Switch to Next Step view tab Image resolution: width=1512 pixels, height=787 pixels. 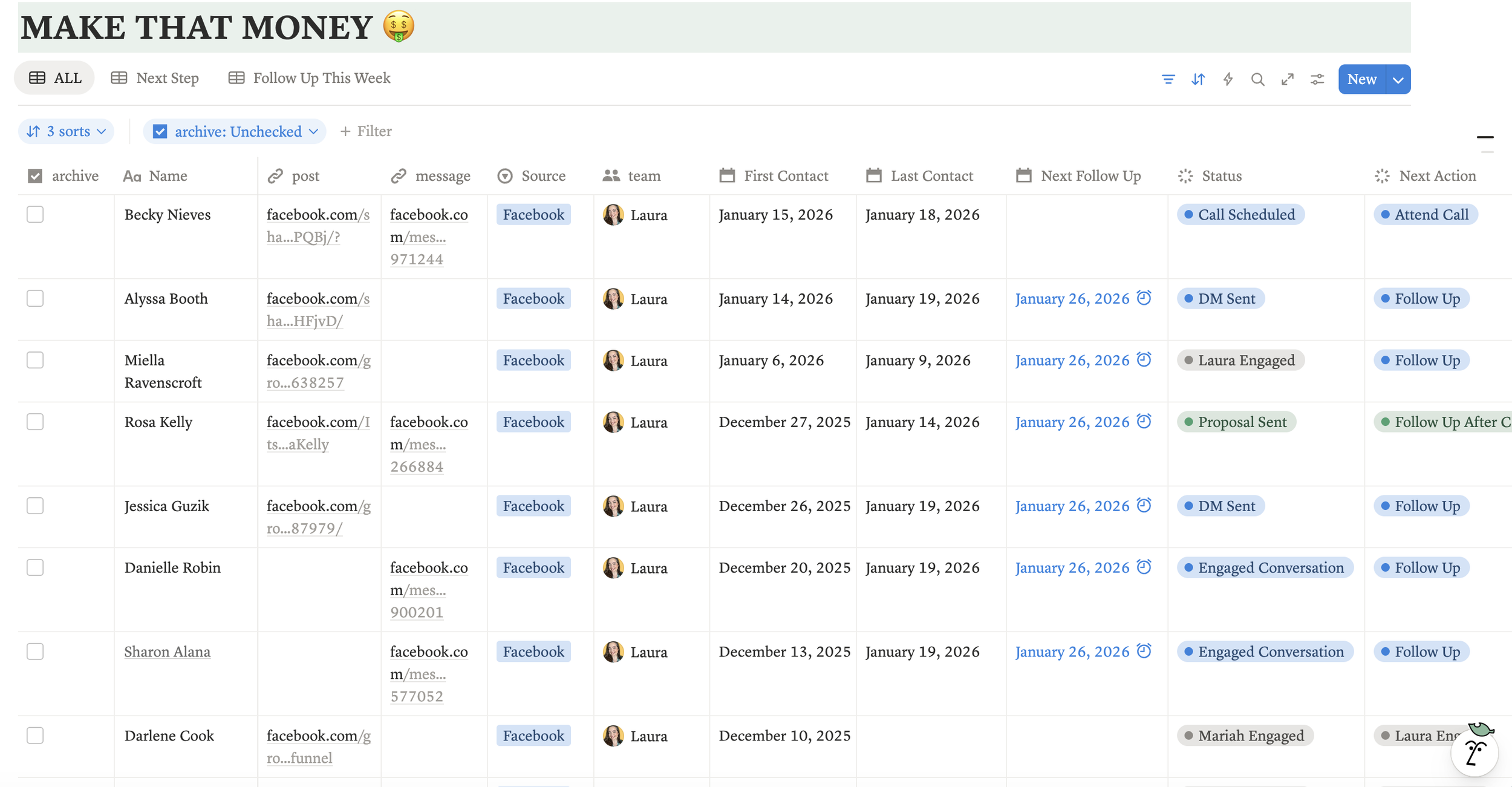(155, 78)
